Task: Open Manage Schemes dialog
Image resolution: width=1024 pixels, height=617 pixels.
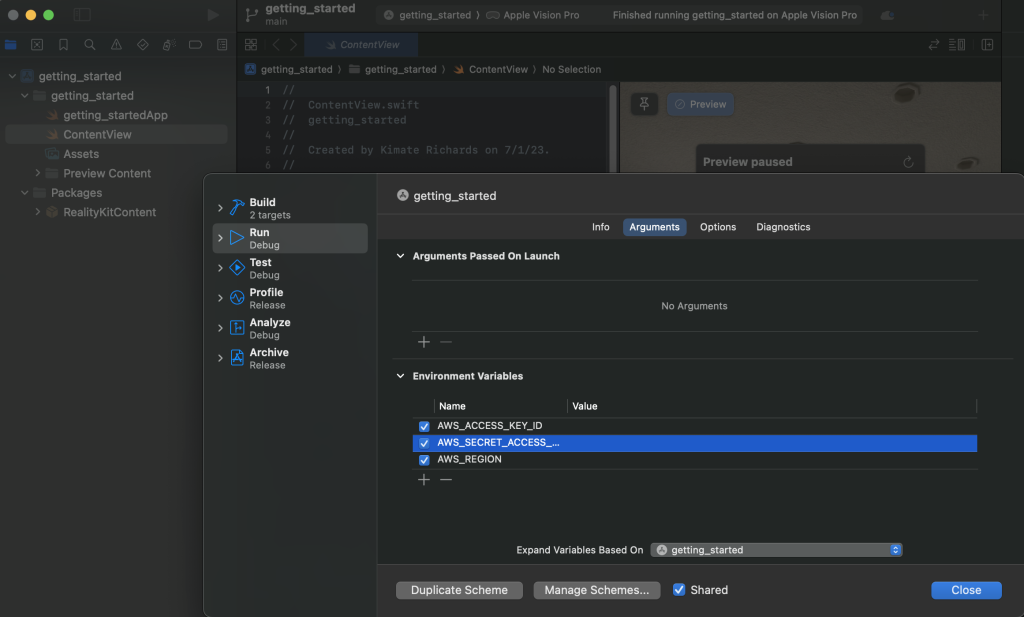Action: point(596,590)
